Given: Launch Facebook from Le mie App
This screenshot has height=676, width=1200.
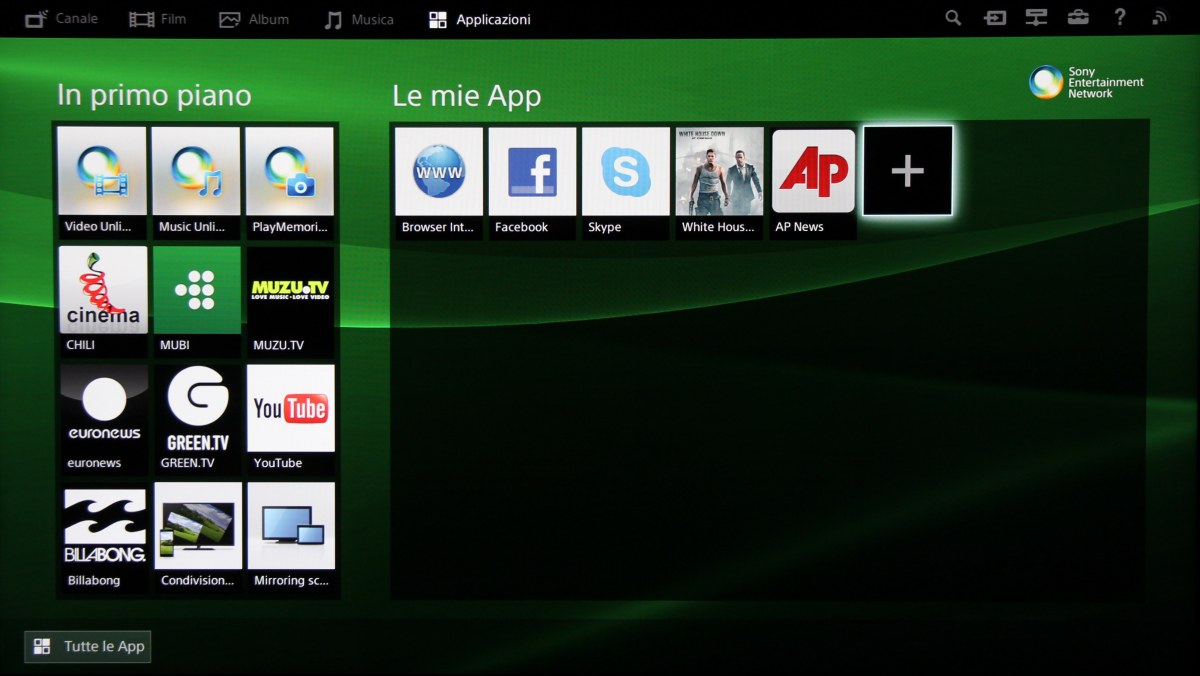Looking at the screenshot, I should click(532, 183).
